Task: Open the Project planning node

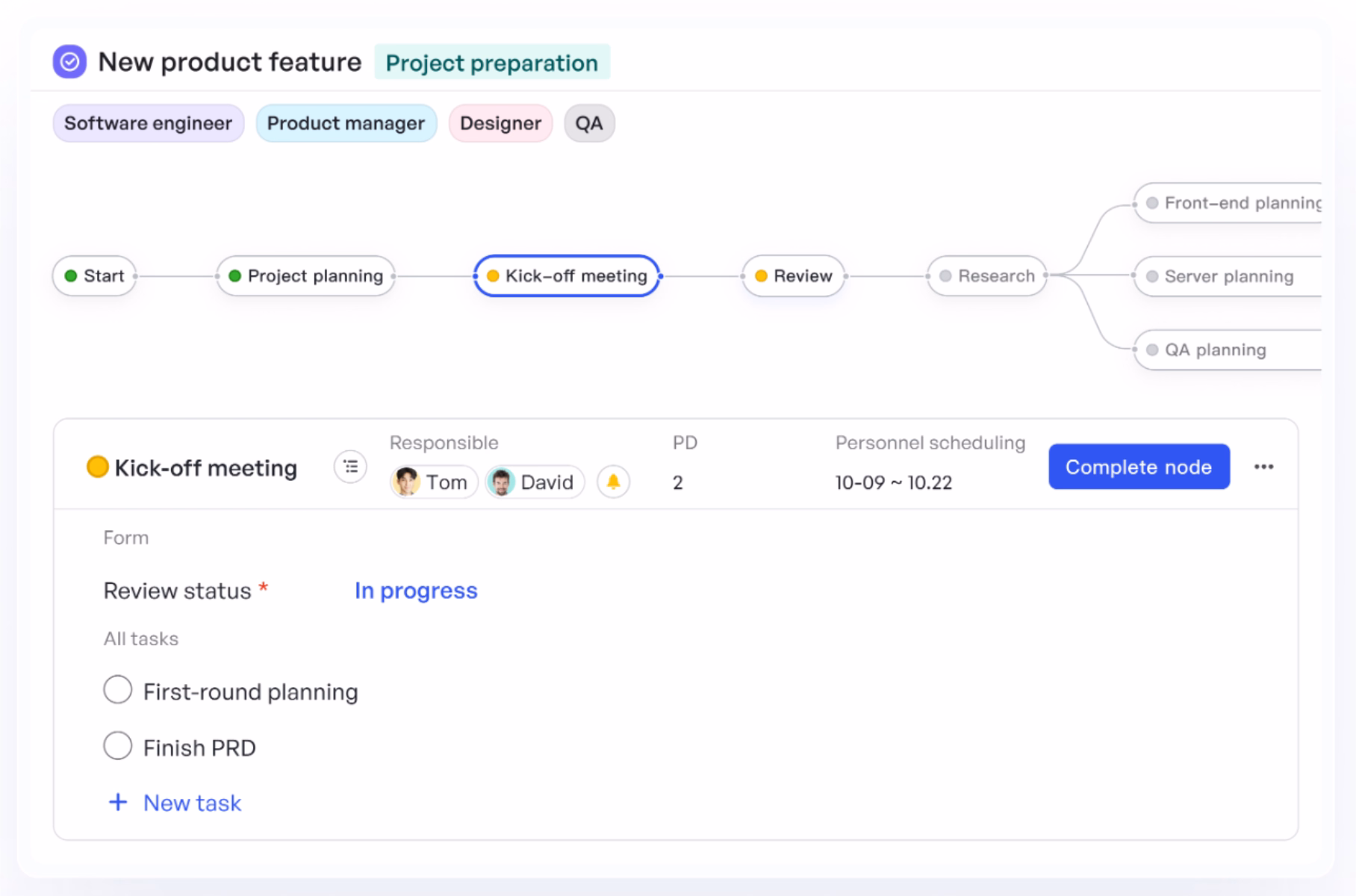Action: [305, 276]
